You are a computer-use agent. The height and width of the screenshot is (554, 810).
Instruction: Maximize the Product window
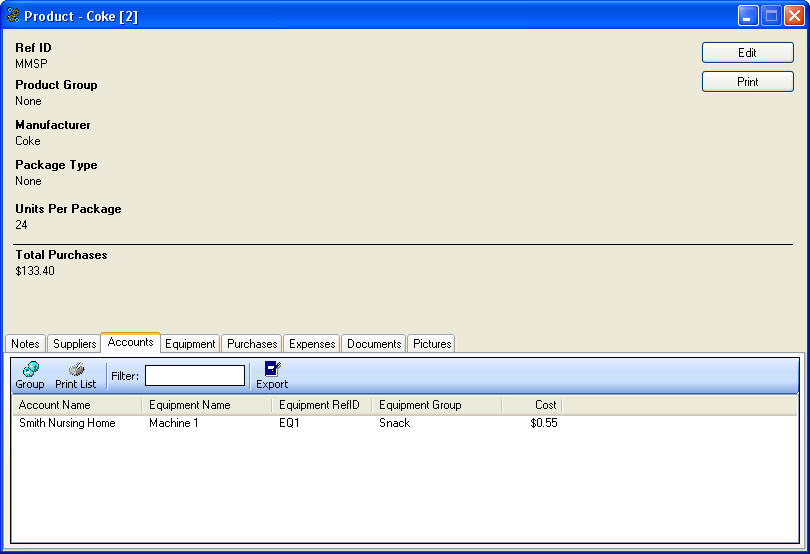771,16
